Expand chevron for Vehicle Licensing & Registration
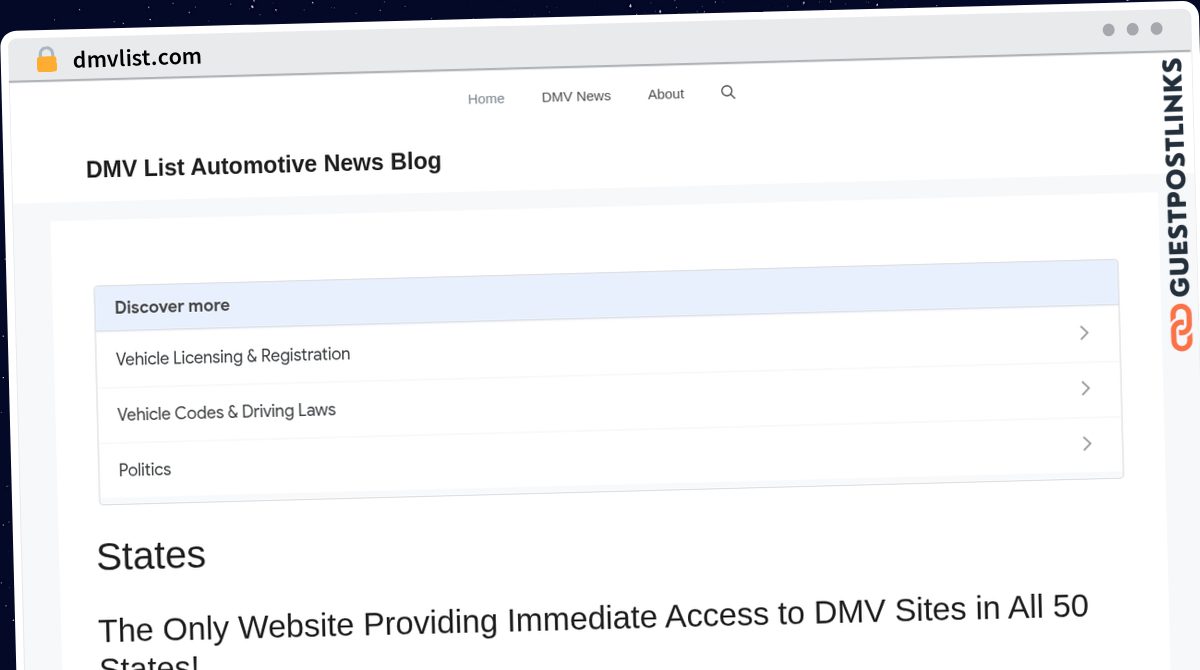 [x=1084, y=333]
